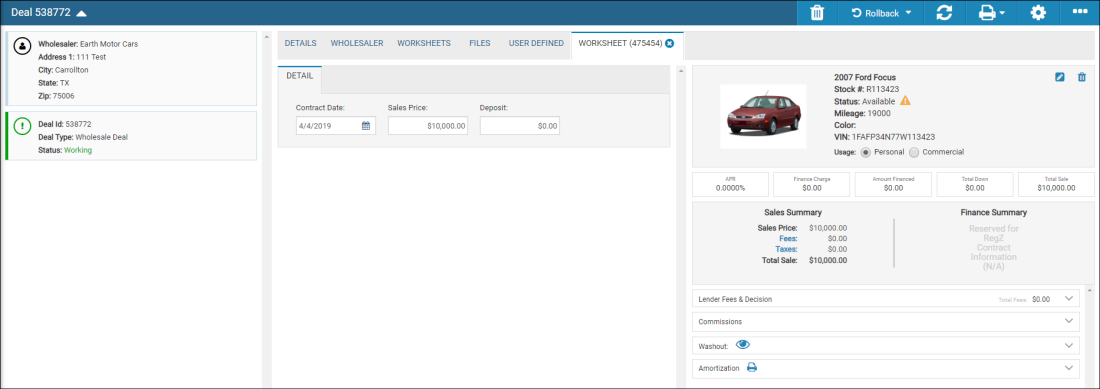Click the refresh icon in header
This screenshot has width=1100, height=389.
coord(944,13)
